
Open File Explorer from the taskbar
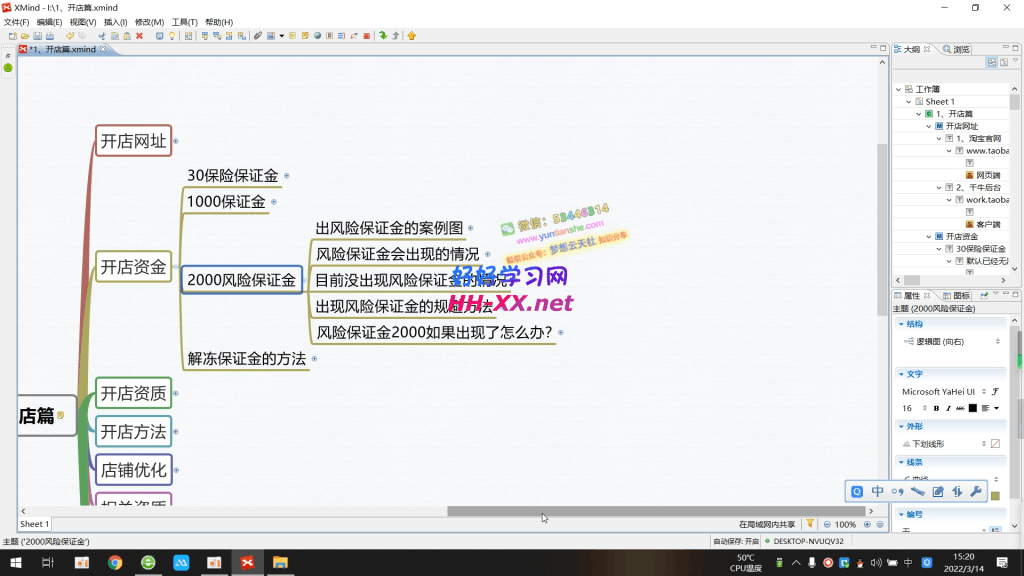[x=280, y=562]
